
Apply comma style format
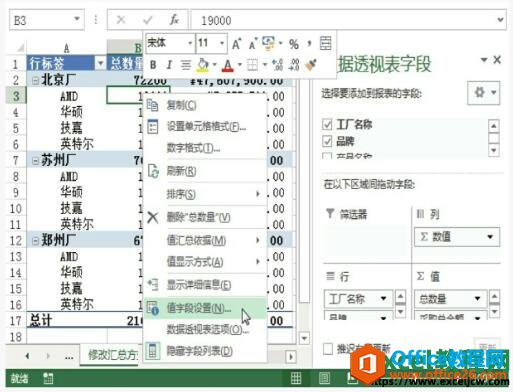(309, 43)
